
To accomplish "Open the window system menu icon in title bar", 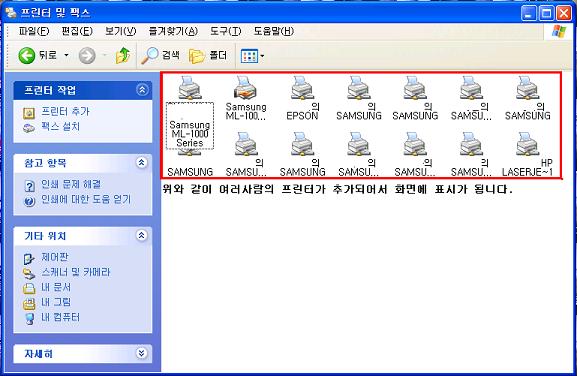I will 11,13.
